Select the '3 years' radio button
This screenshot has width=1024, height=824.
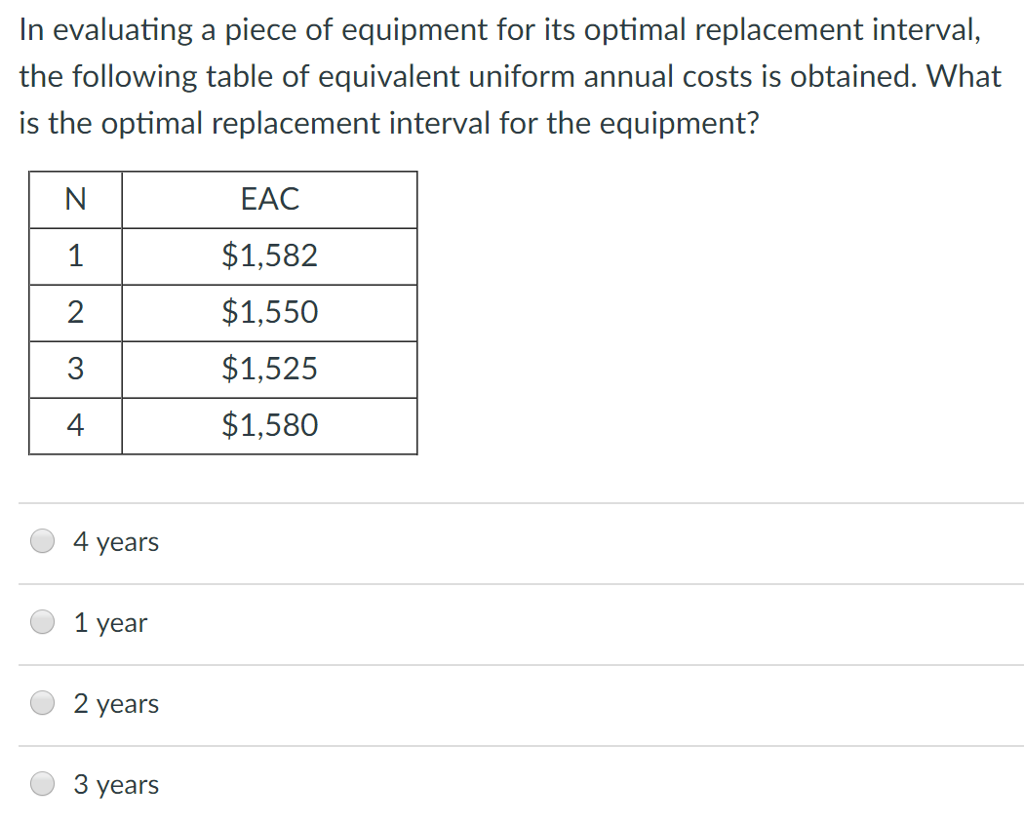(x=42, y=783)
